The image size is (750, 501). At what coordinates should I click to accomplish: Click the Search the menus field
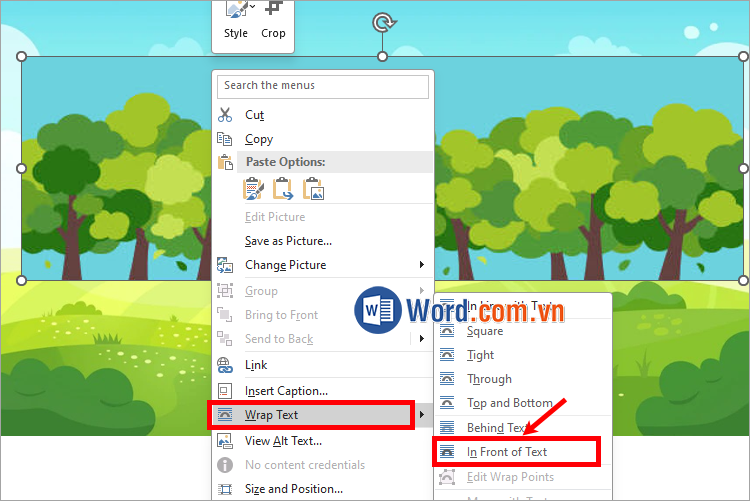(x=323, y=87)
